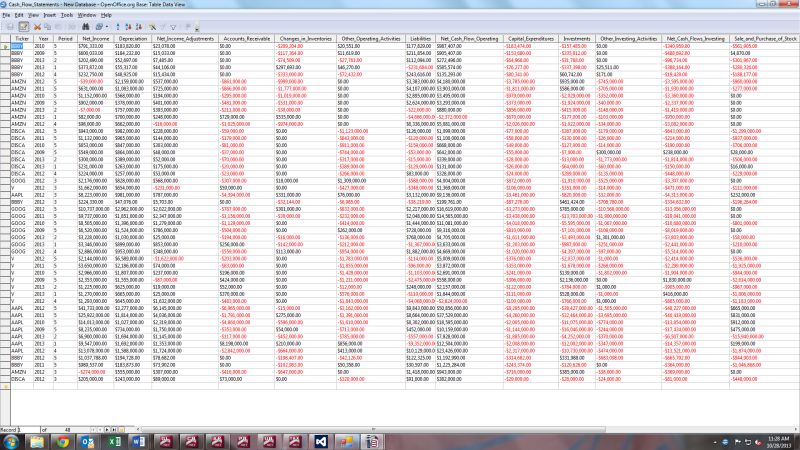Open the Help menu

tap(106, 15)
